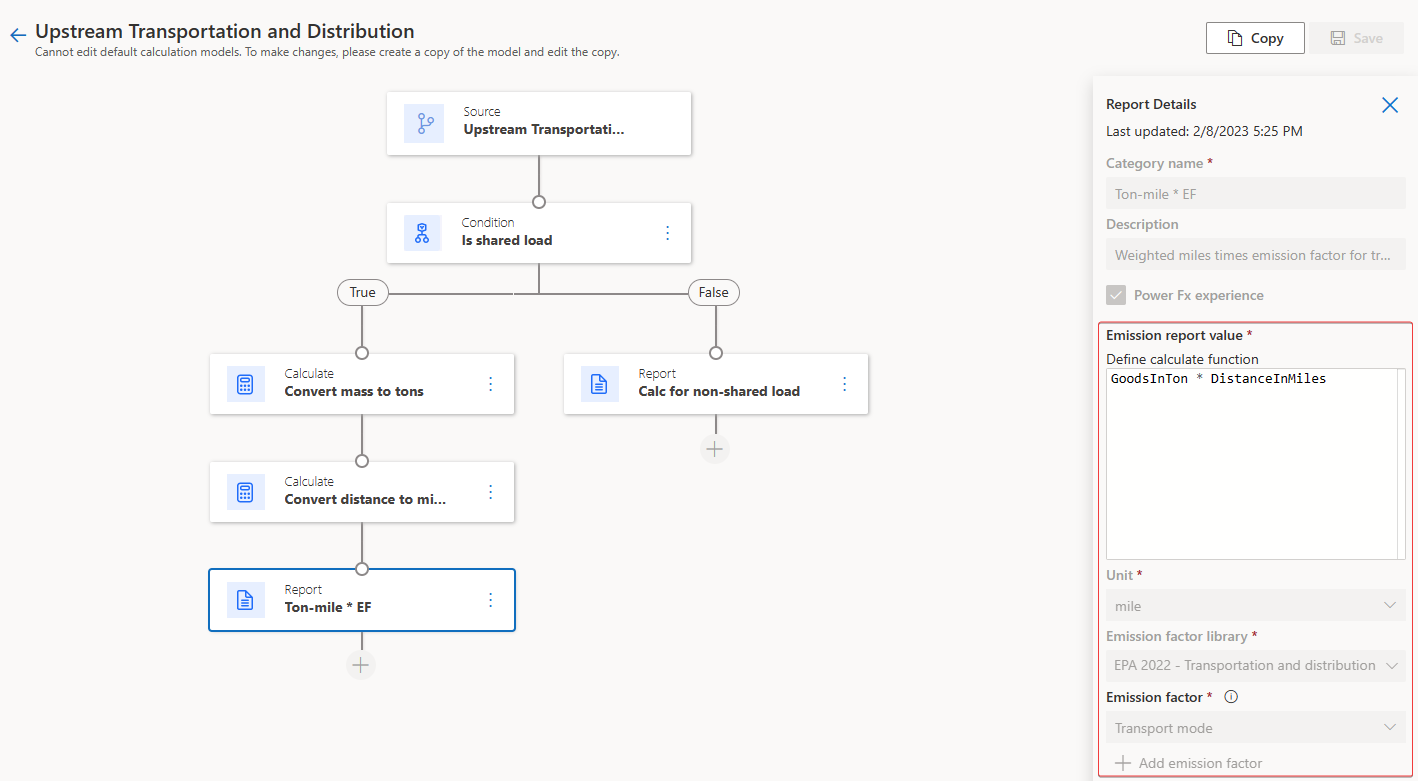Click the Calculate icon on Convert mass to tons

pos(246,384)
